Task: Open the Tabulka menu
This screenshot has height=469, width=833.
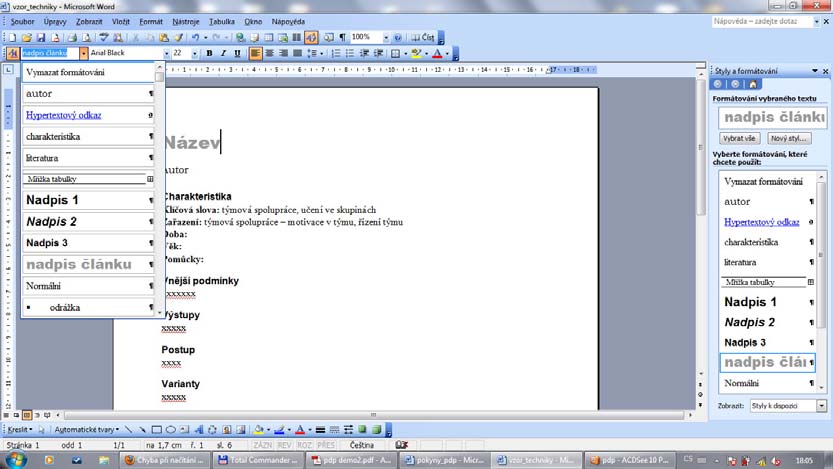Action: pyautogui.click(x=222, y=22)
